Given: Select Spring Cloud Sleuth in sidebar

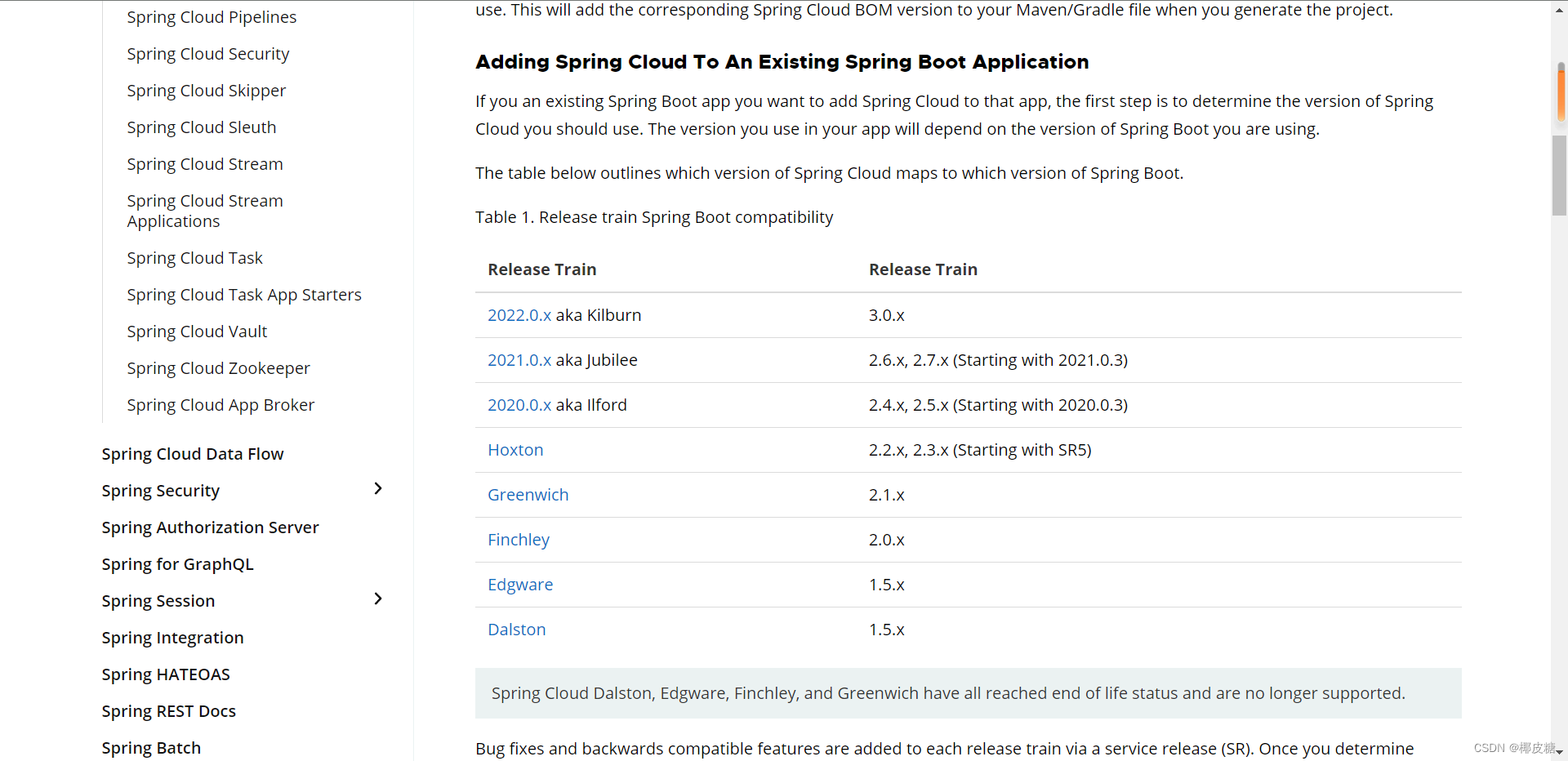Looking at the screenshot, I should (202, 127).
